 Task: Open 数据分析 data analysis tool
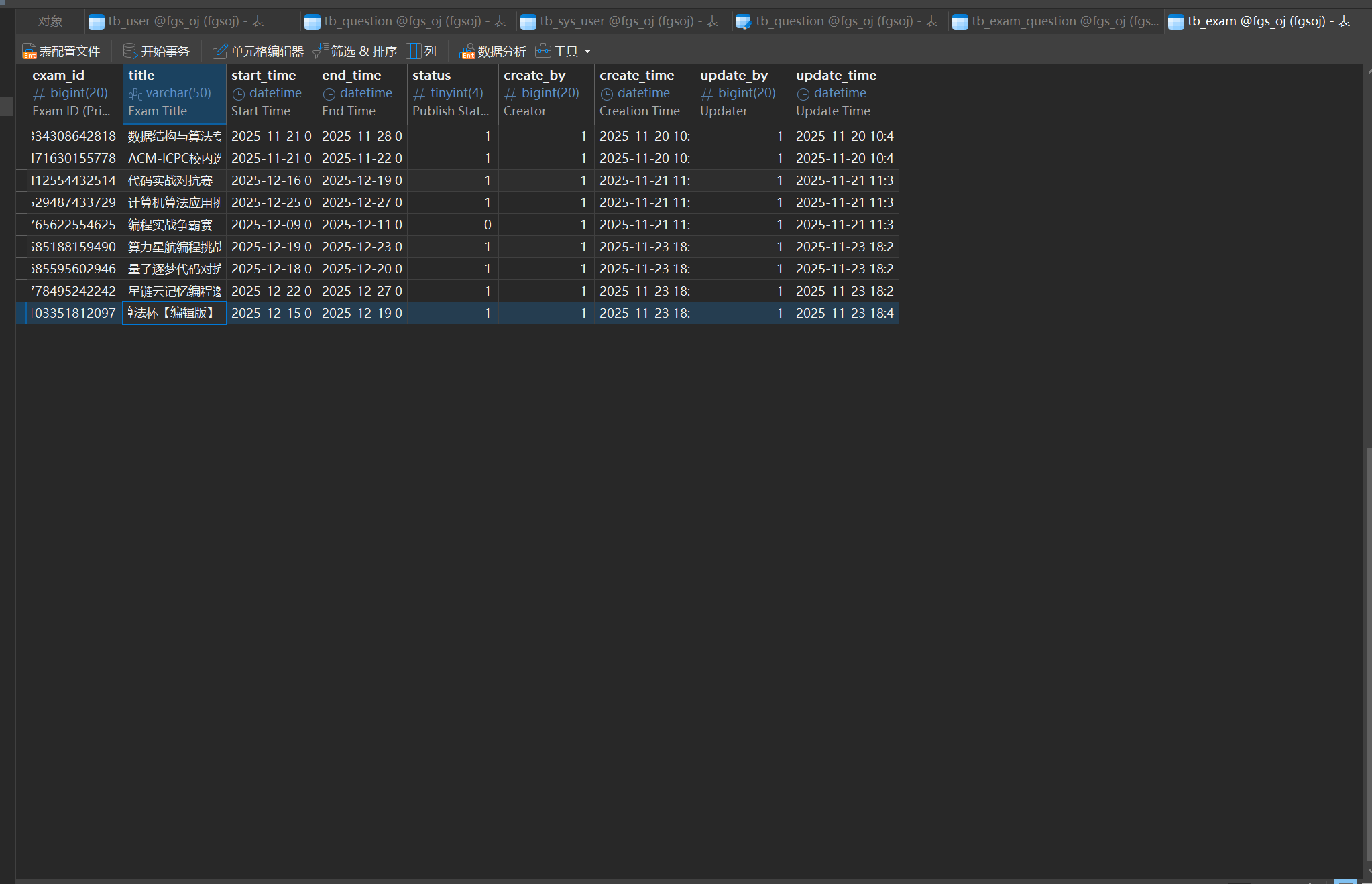493,51
